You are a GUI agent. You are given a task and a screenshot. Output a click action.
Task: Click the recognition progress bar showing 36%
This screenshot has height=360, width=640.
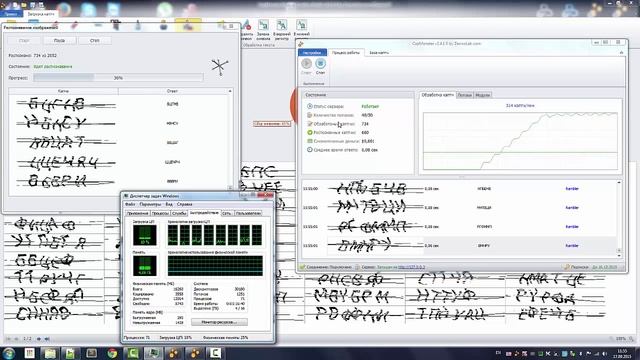tap(118, 78)
